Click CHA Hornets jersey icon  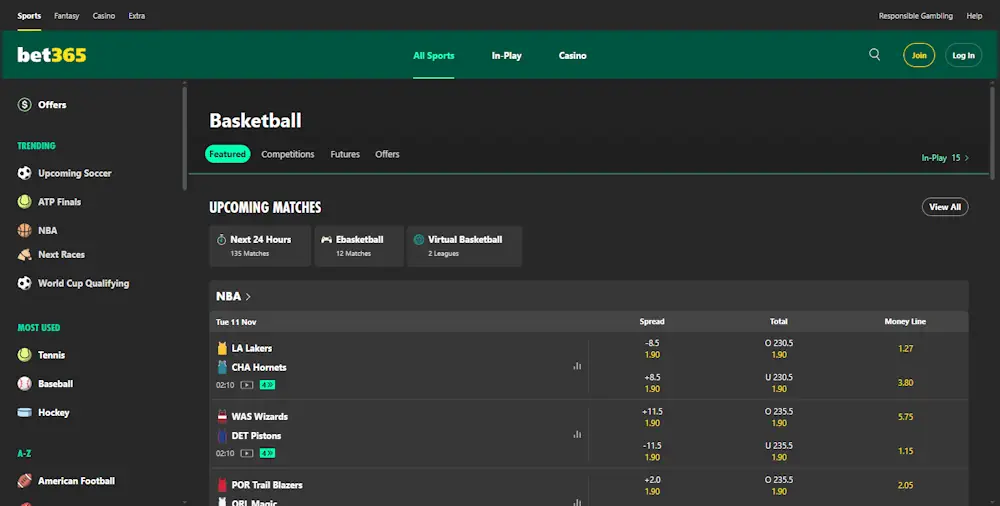pyautogui.click(x=222, y=367)
